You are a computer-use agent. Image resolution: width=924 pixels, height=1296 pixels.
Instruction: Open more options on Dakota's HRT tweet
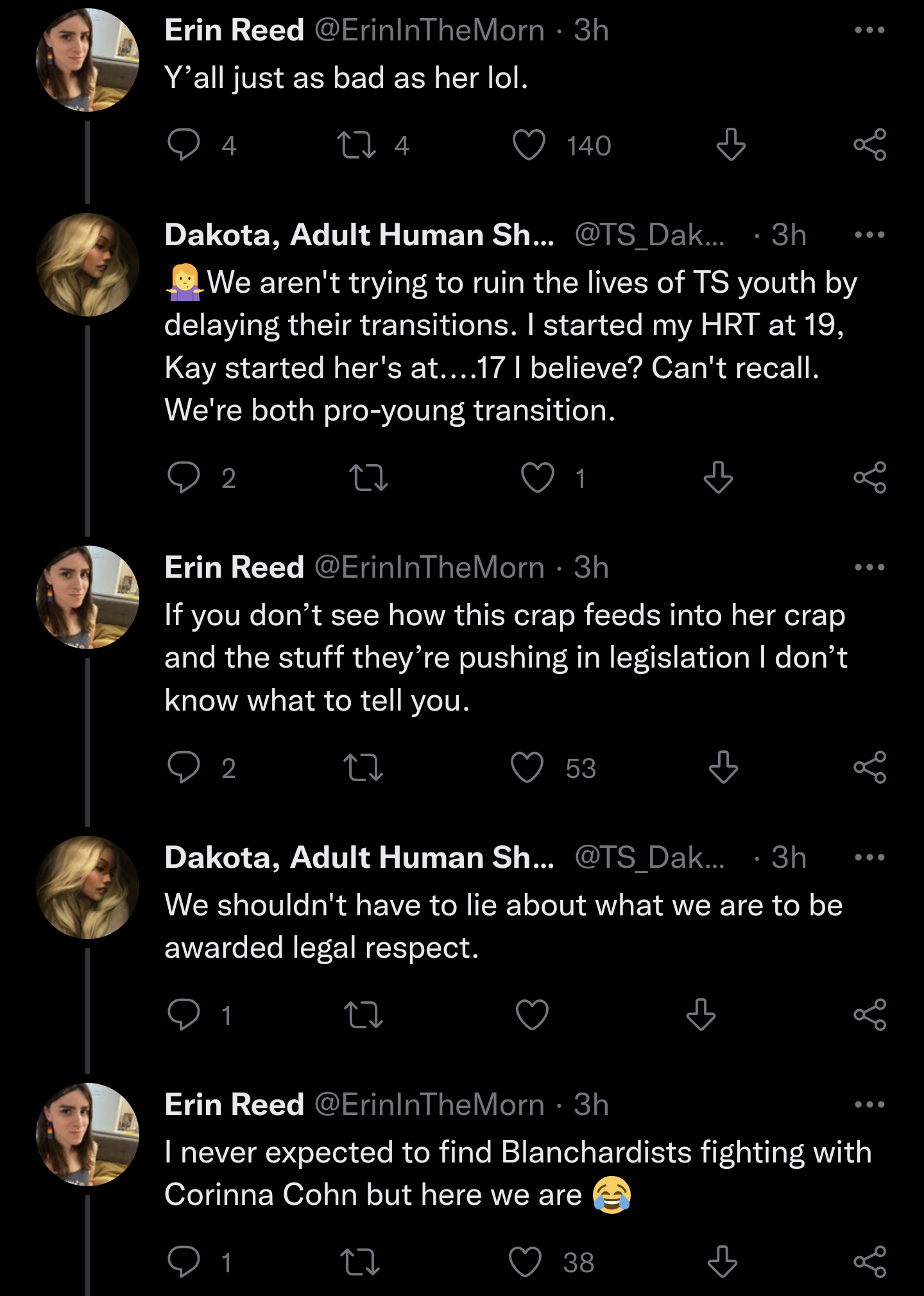[x=869, y=235]
